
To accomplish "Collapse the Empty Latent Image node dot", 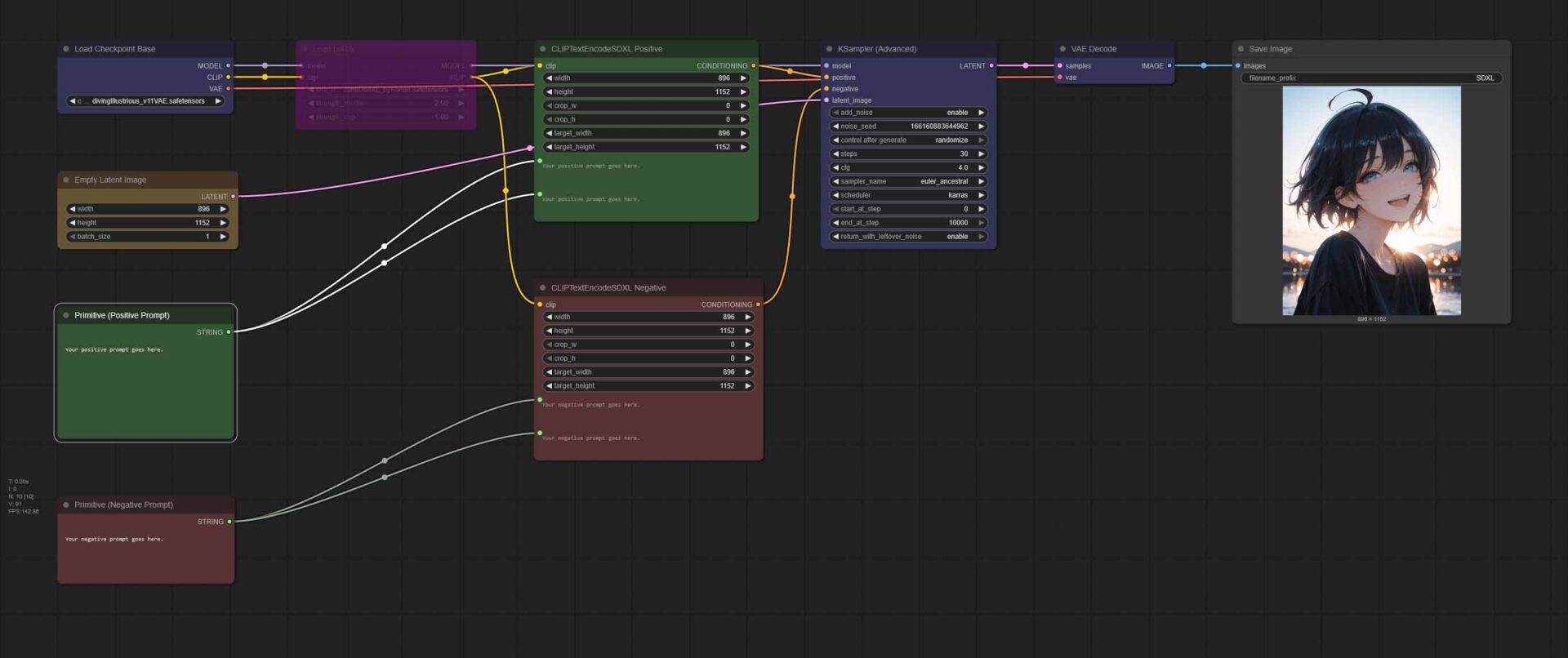I will (x=66, y=180).
